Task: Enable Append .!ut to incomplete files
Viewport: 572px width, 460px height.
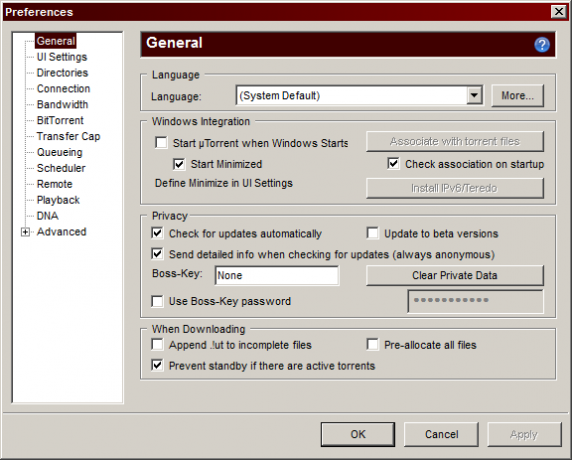Action: point(157,344)
